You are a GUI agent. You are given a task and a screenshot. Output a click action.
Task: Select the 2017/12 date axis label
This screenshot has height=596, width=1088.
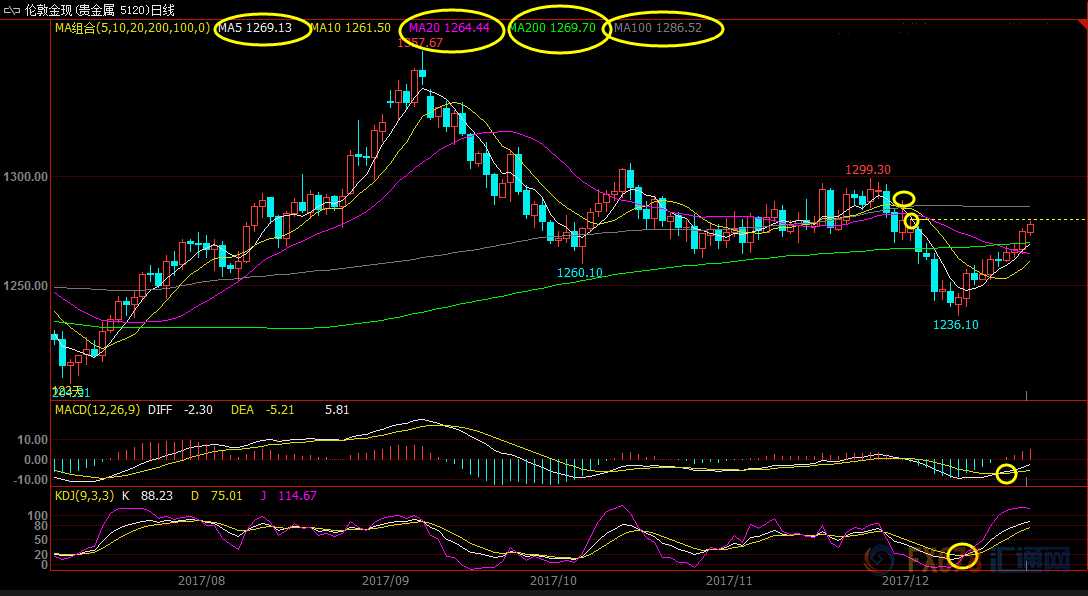[x=906, y=579]
